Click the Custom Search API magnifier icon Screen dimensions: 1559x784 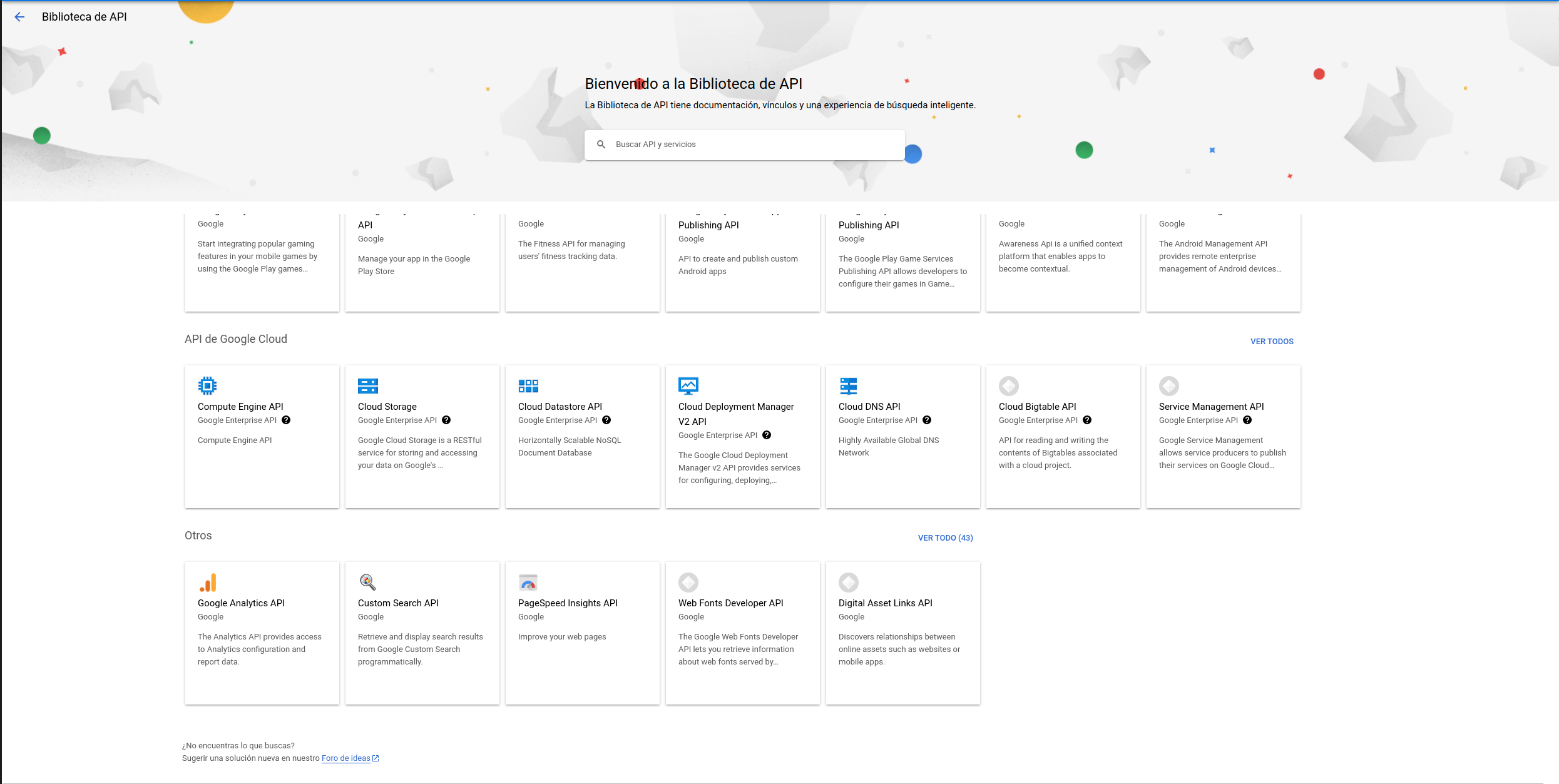point(367,583)
